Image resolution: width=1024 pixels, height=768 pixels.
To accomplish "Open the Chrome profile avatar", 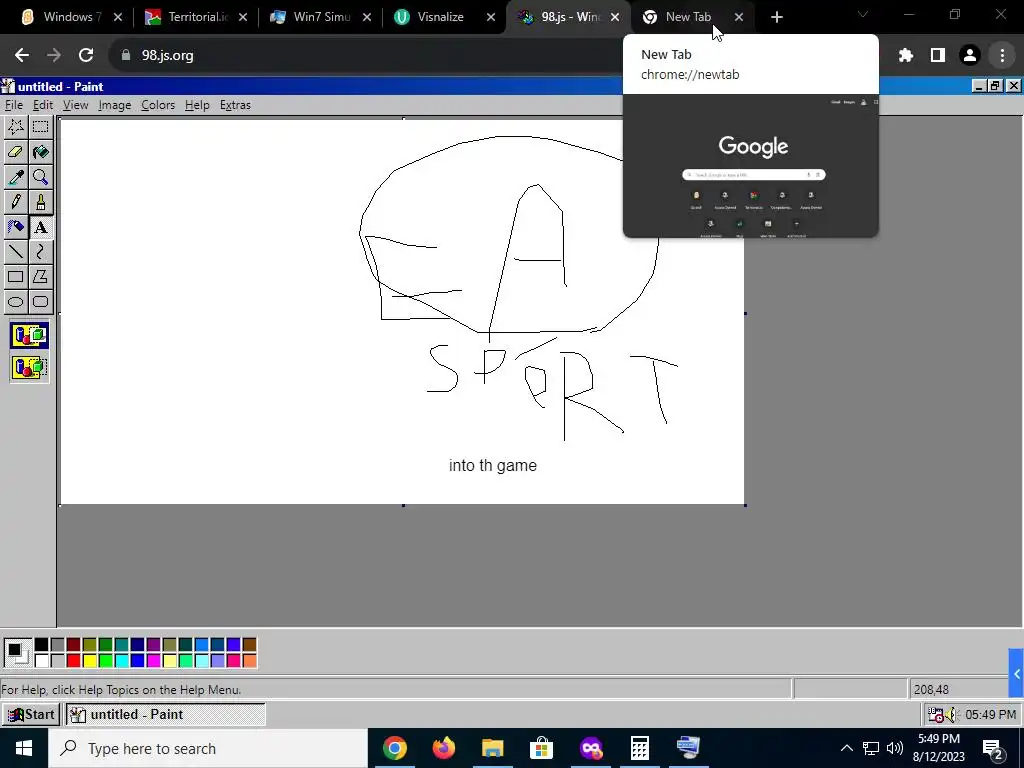I will (x=970, y=56).
